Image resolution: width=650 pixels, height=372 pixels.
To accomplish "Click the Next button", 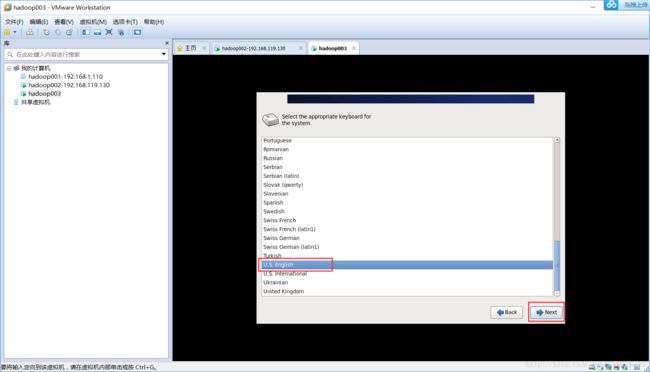I will 546,312.
